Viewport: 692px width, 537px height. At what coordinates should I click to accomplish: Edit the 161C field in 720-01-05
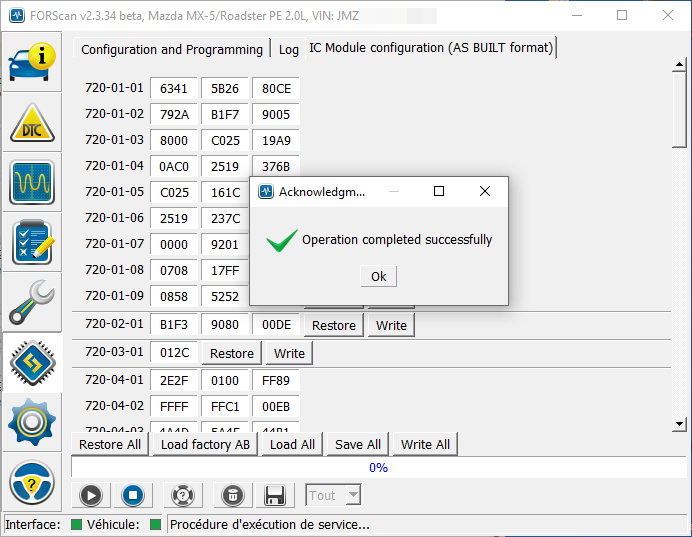click(x=225, y=193)
